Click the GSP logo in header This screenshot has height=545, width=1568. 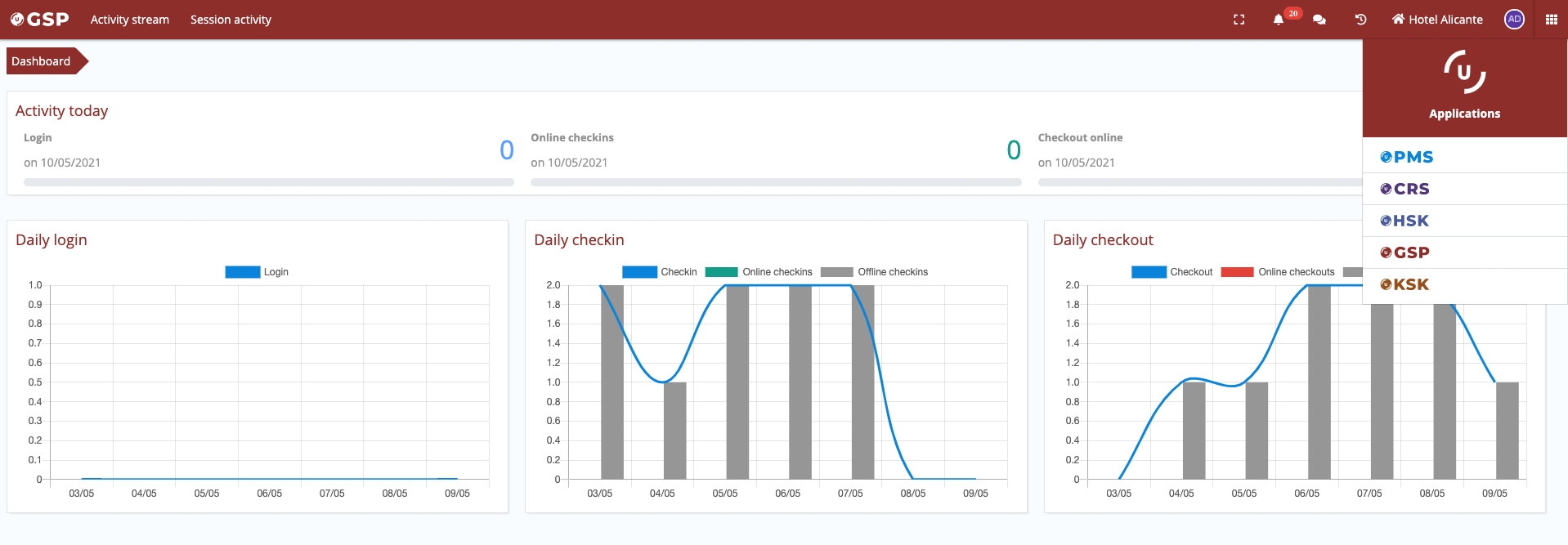[x=39, y=20]
